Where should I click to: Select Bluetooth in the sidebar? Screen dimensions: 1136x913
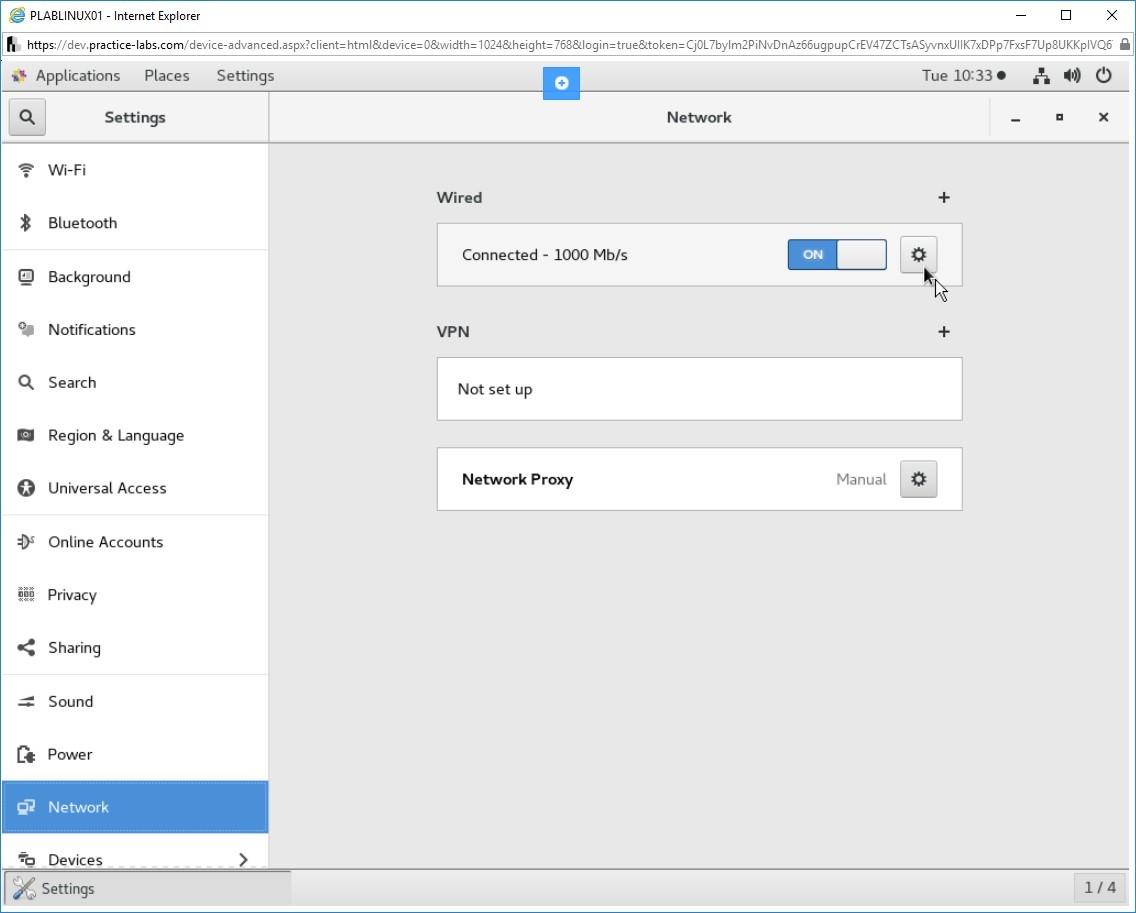click(82, 223)
